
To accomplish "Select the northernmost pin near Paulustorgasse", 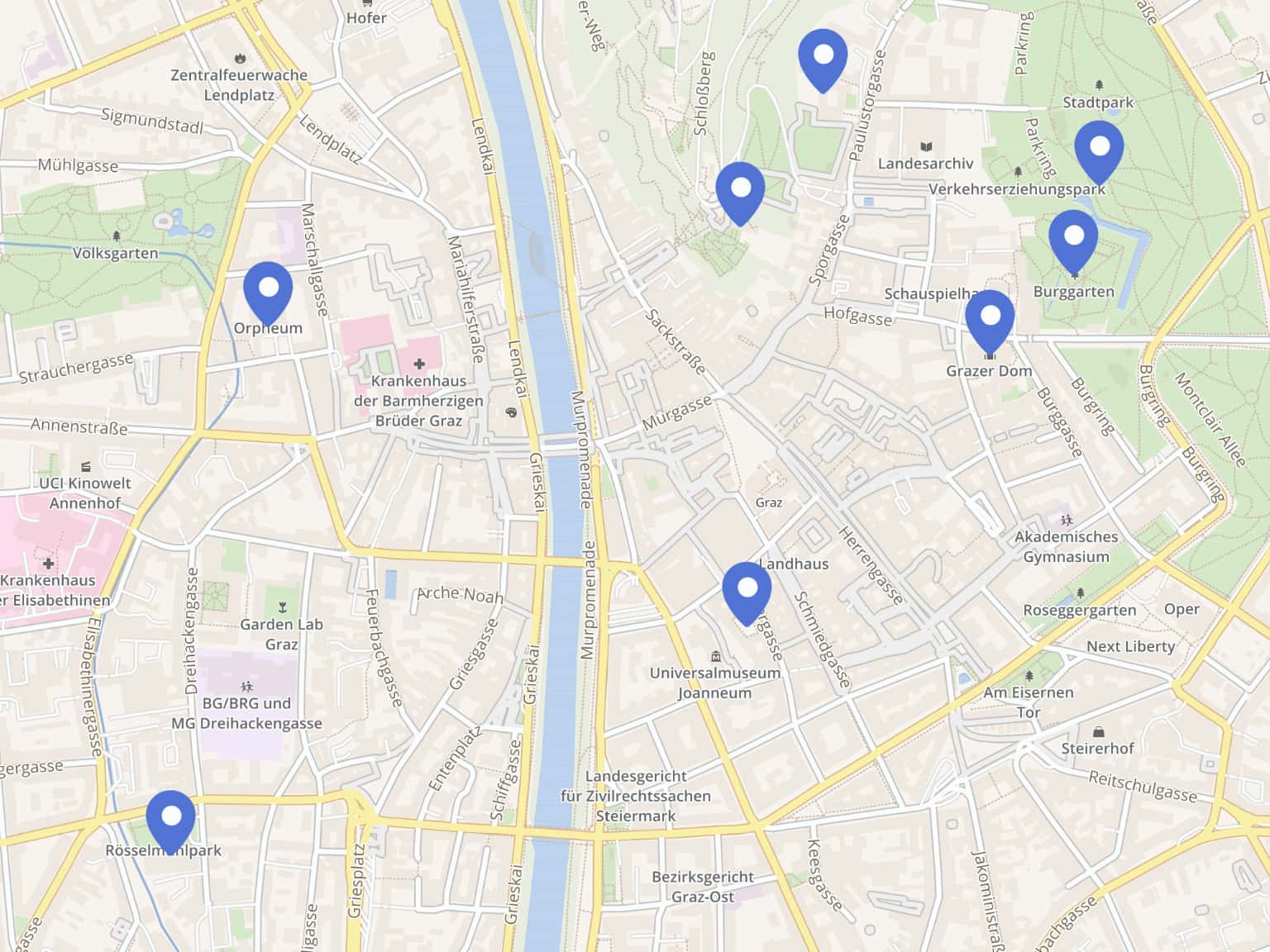I will pyautogui.click(x=823, y=59).
